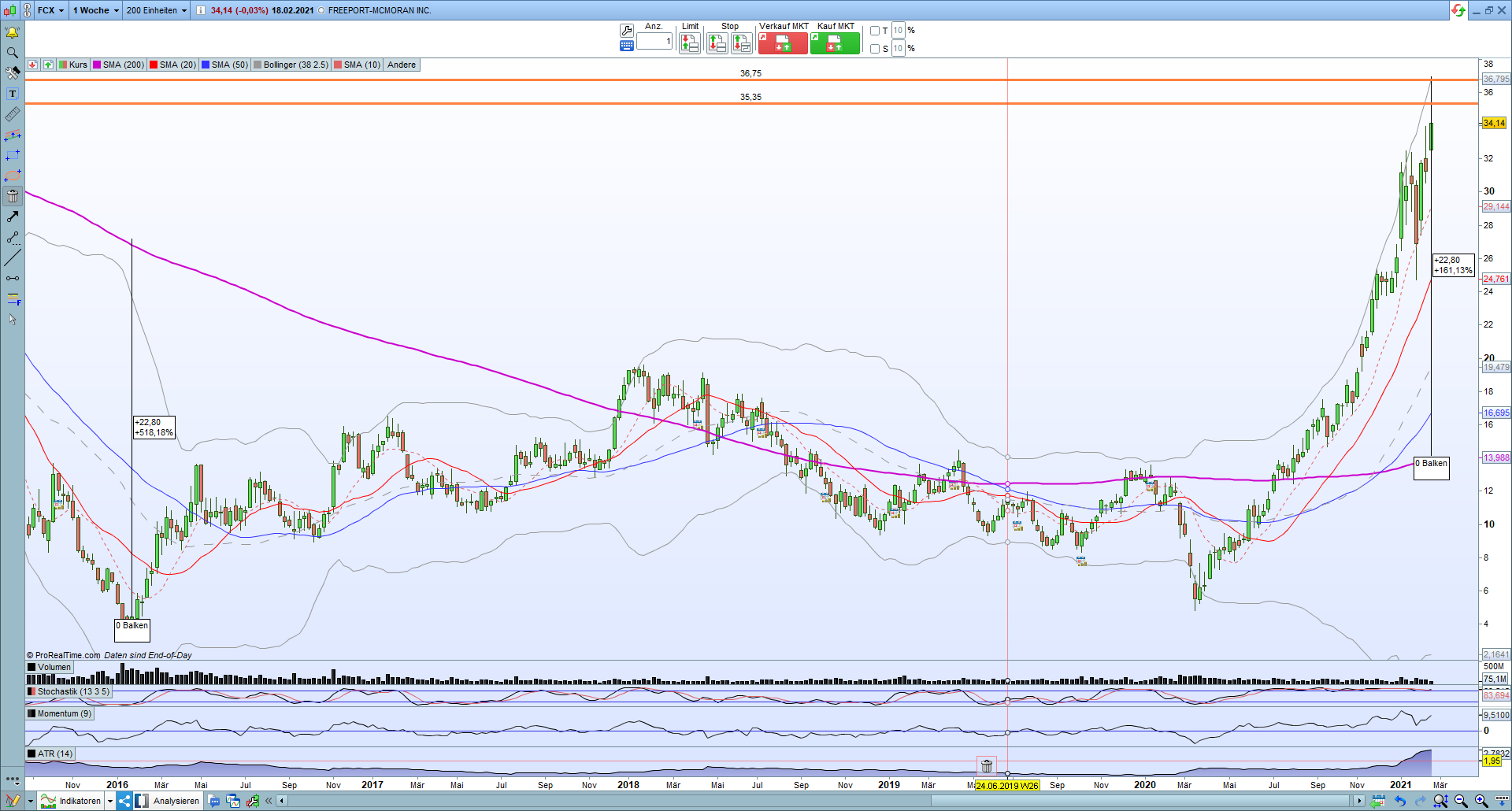
Task: Select the trend line drawing tool
Action: coord(13,257)
